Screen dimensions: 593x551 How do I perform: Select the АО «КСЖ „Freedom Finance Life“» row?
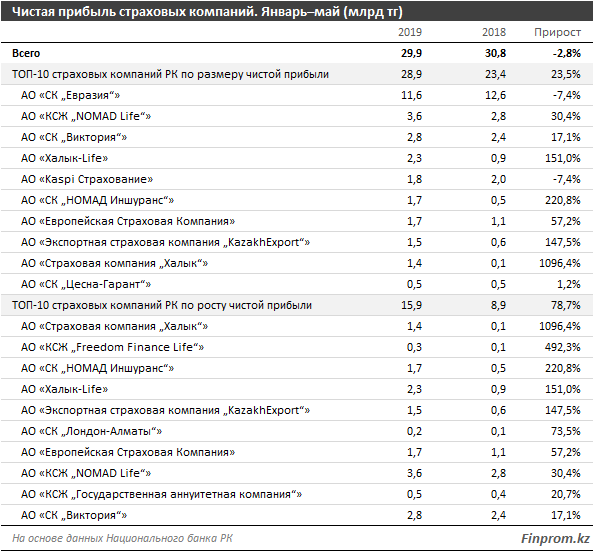point(296,347)
